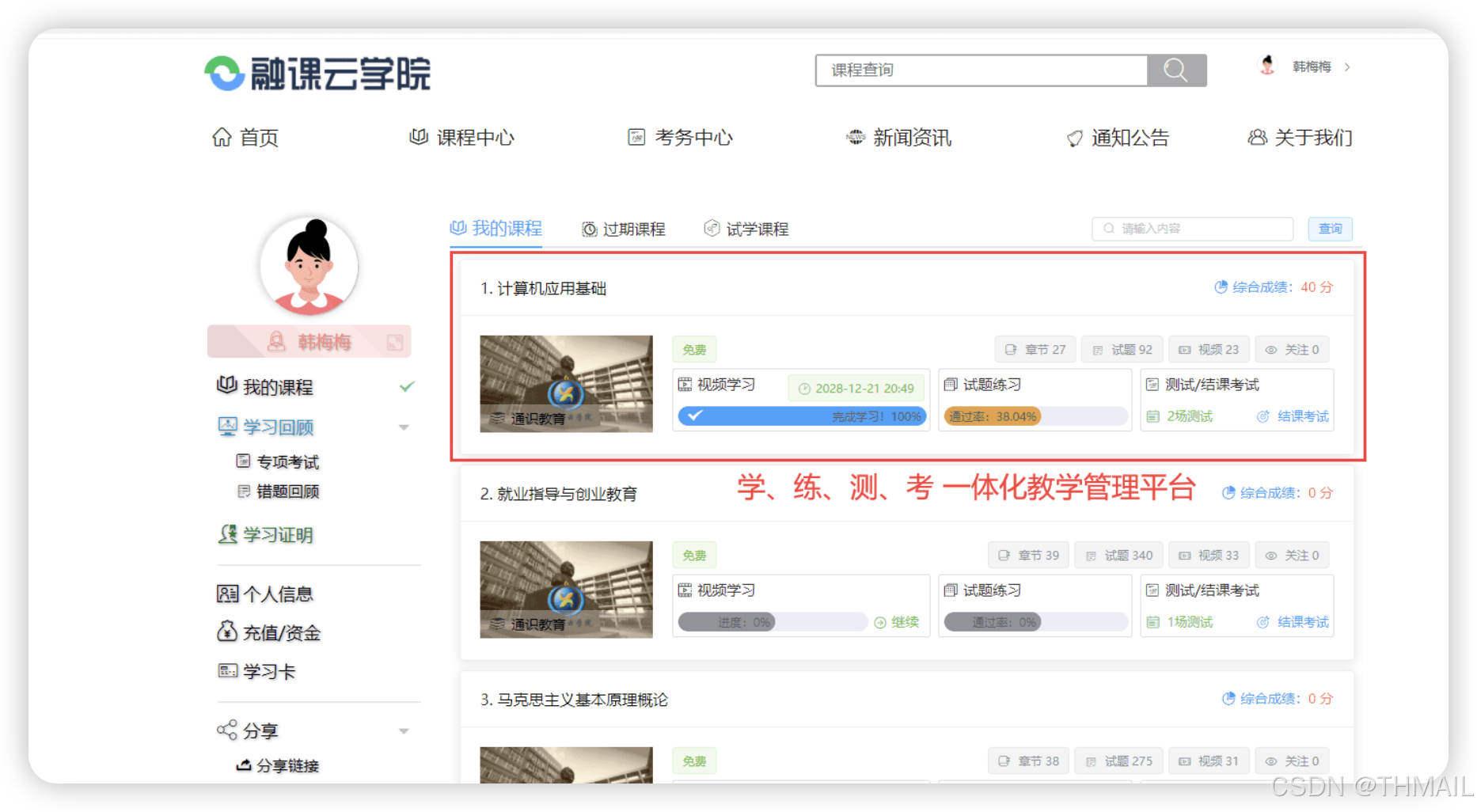Viewport: 1477px width, 812px height.
Task: Expand the 学习回顾 section
Action: [x=404, y=427]
